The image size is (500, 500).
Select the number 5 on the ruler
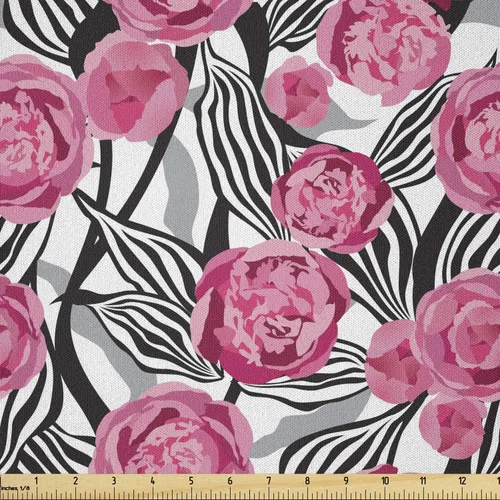(x=191, y=481)
